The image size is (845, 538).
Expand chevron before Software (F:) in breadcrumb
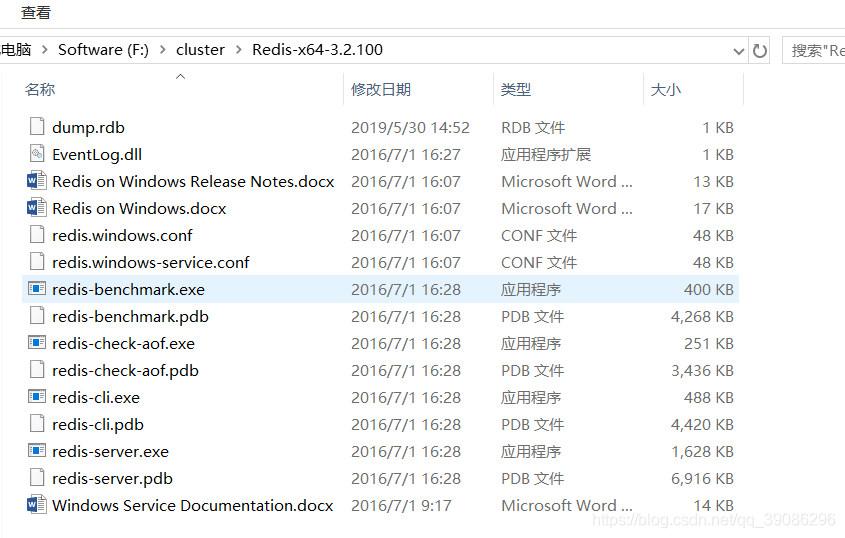click(45, 50)
